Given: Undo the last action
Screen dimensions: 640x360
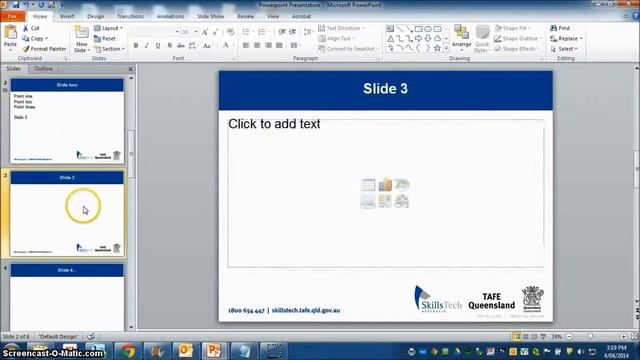Looking at the screenshot, I should (27, 5).
